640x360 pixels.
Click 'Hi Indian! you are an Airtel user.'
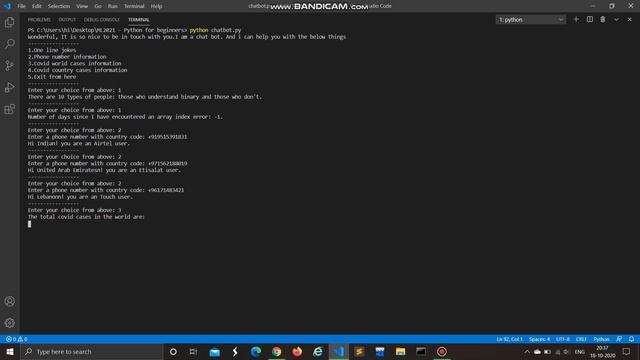[78, 143]
